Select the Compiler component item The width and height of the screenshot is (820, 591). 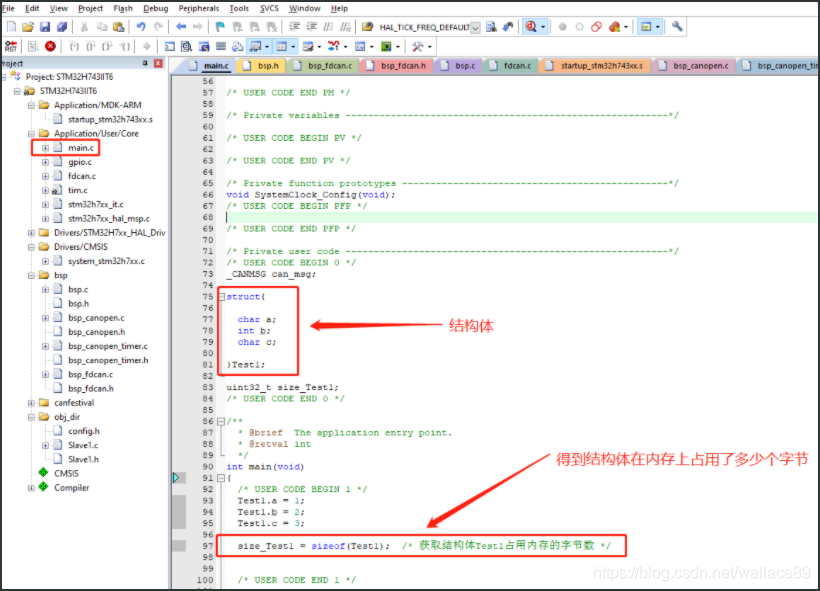tap(72, 487)
